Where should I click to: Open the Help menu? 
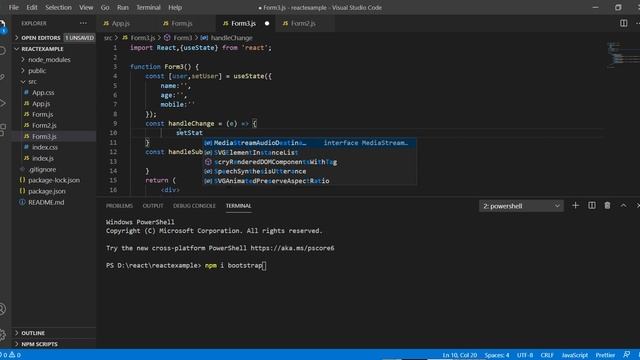tap(175, 7)
